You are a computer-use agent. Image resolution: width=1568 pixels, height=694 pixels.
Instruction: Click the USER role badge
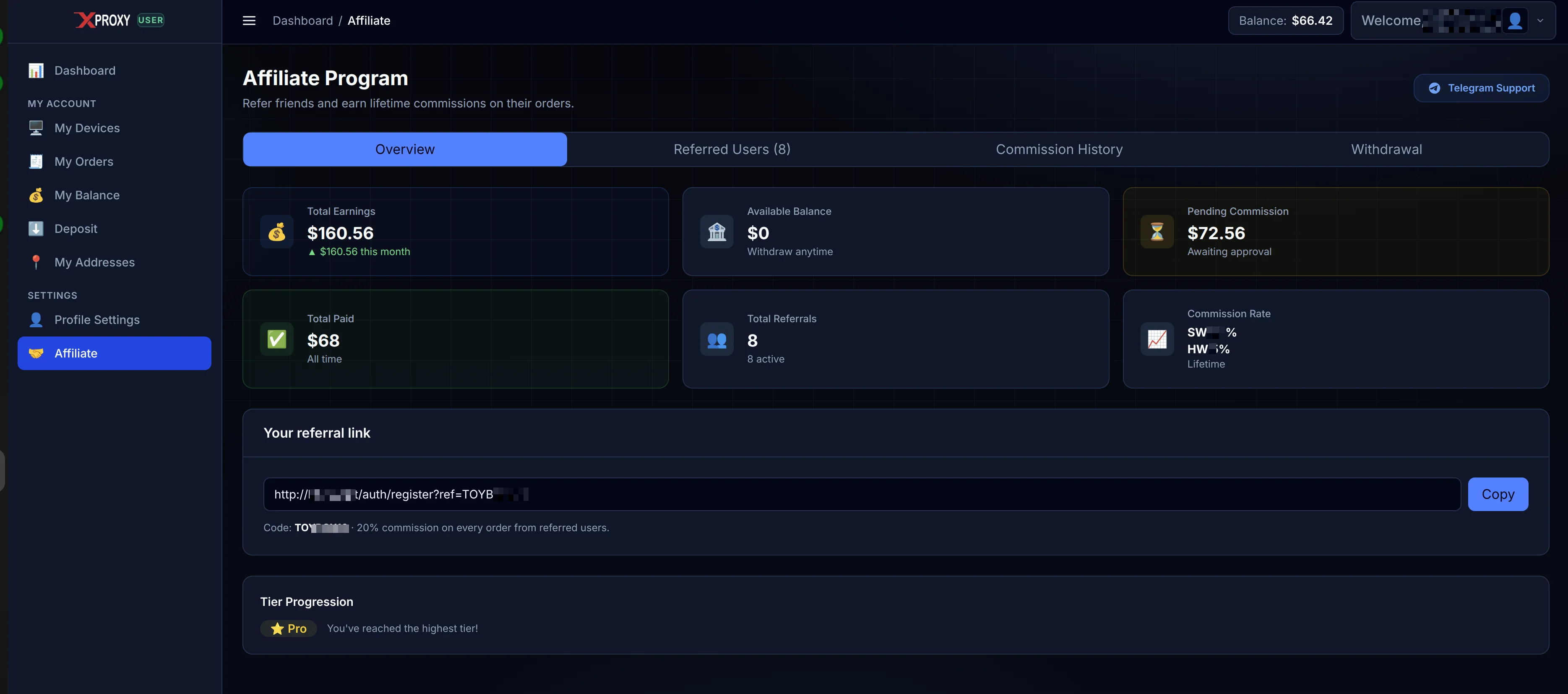(150, 20)
